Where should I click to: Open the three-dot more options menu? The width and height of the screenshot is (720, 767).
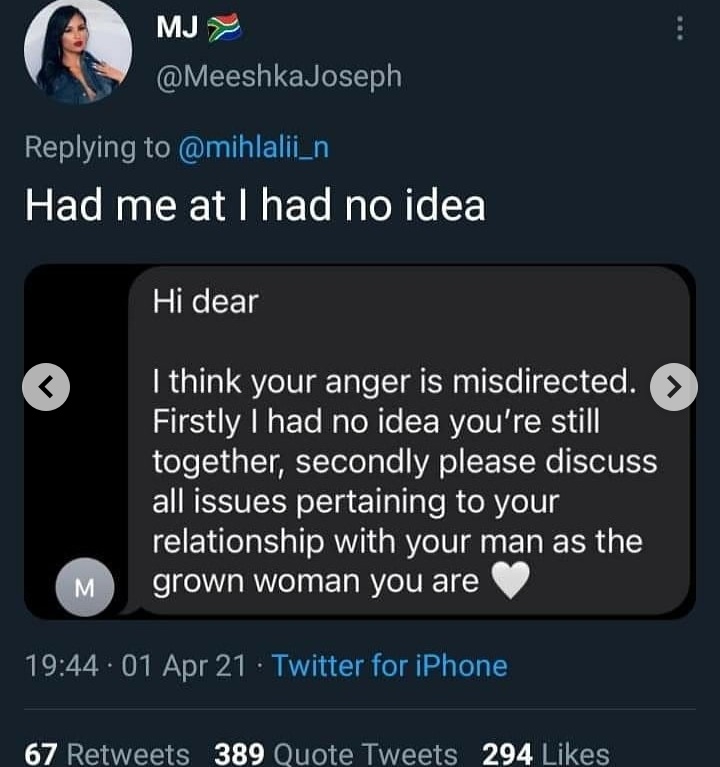(680, 28)
